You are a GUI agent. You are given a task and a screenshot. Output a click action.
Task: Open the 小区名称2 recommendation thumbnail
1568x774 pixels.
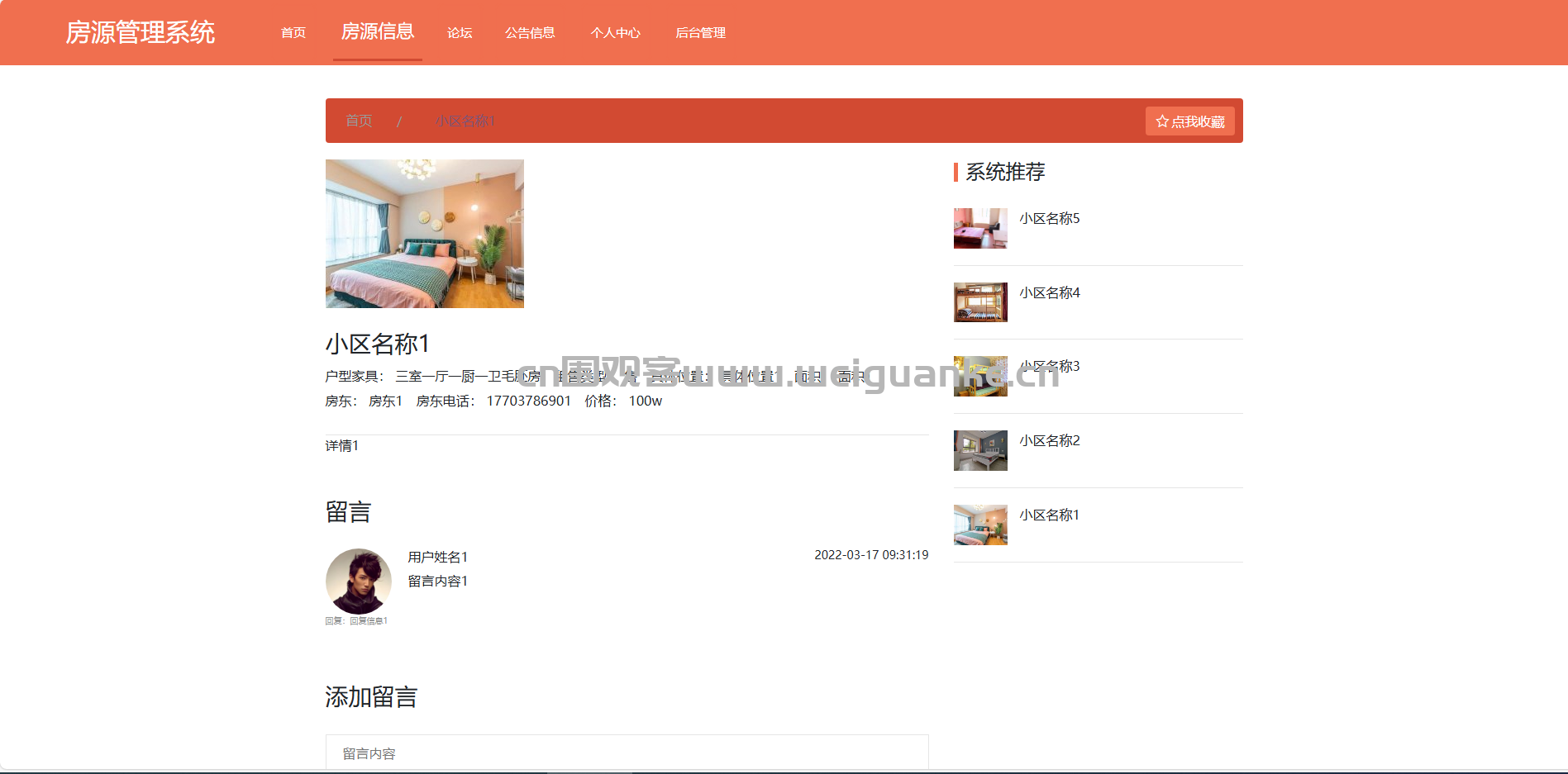click(x=980, y=450)
